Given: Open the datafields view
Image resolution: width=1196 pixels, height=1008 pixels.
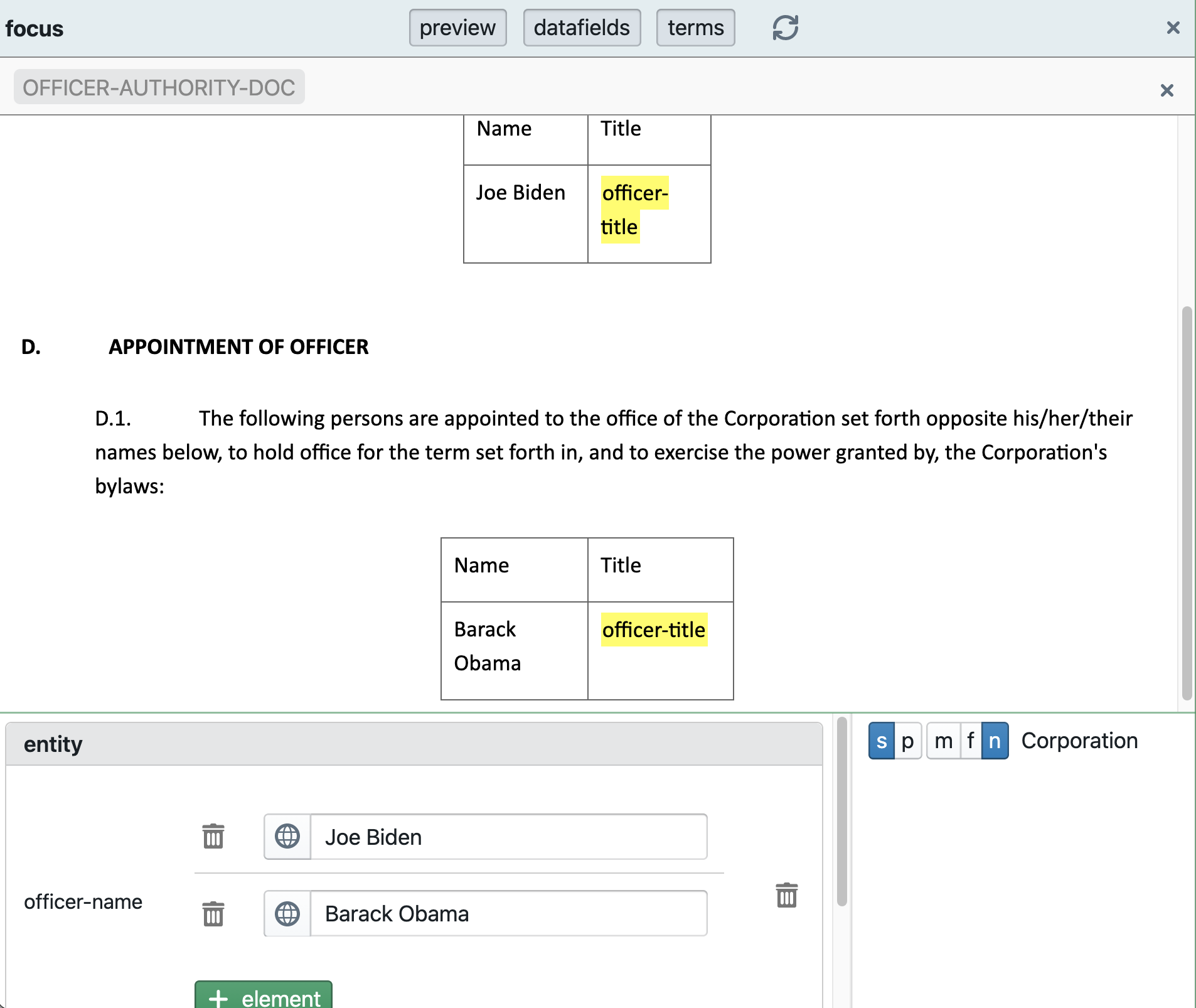Looking at the screenshot, I should [582, 28].
